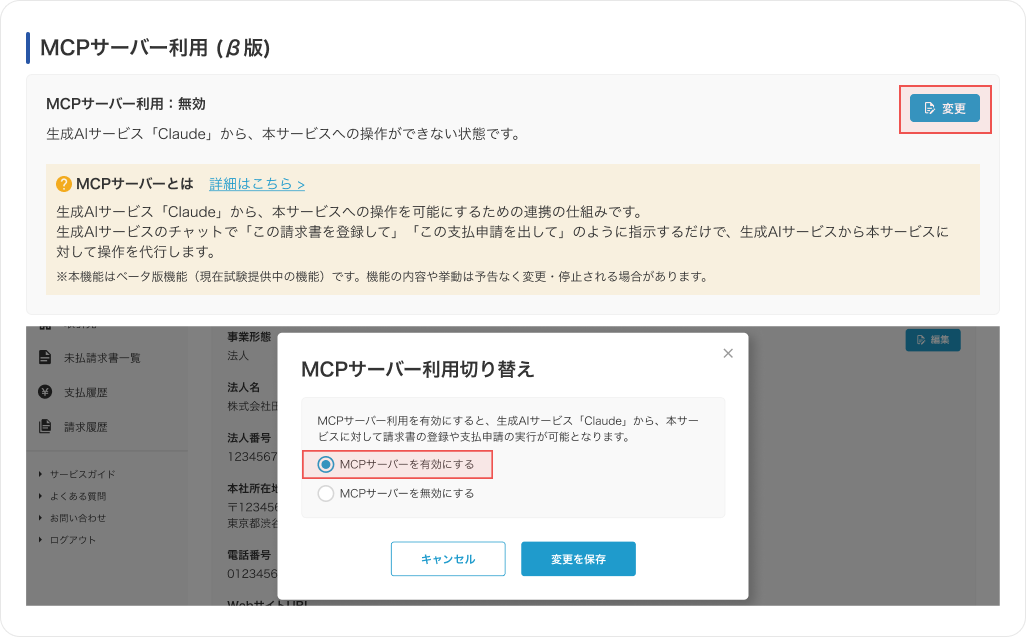Open 請求履歴 in sidebar
This screenshot has width=1026, height=637.
[86, 427]
